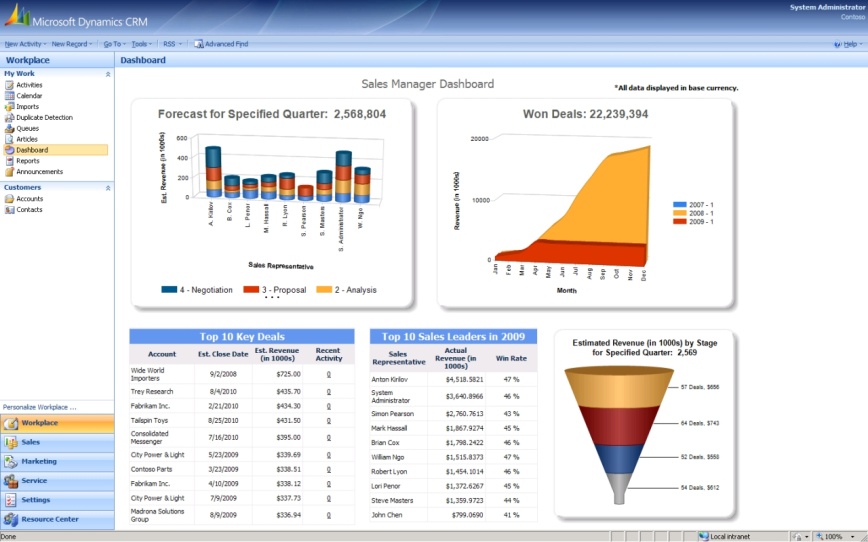The height and width of the screenshot is (542, 868).
Task: Click Personalize Workplace link
Action: [x=39, y=407]
